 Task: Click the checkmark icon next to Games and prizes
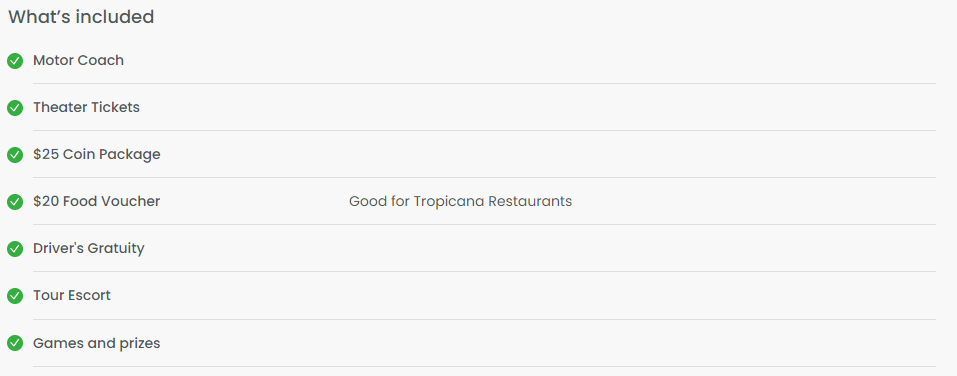pos(15,344)
